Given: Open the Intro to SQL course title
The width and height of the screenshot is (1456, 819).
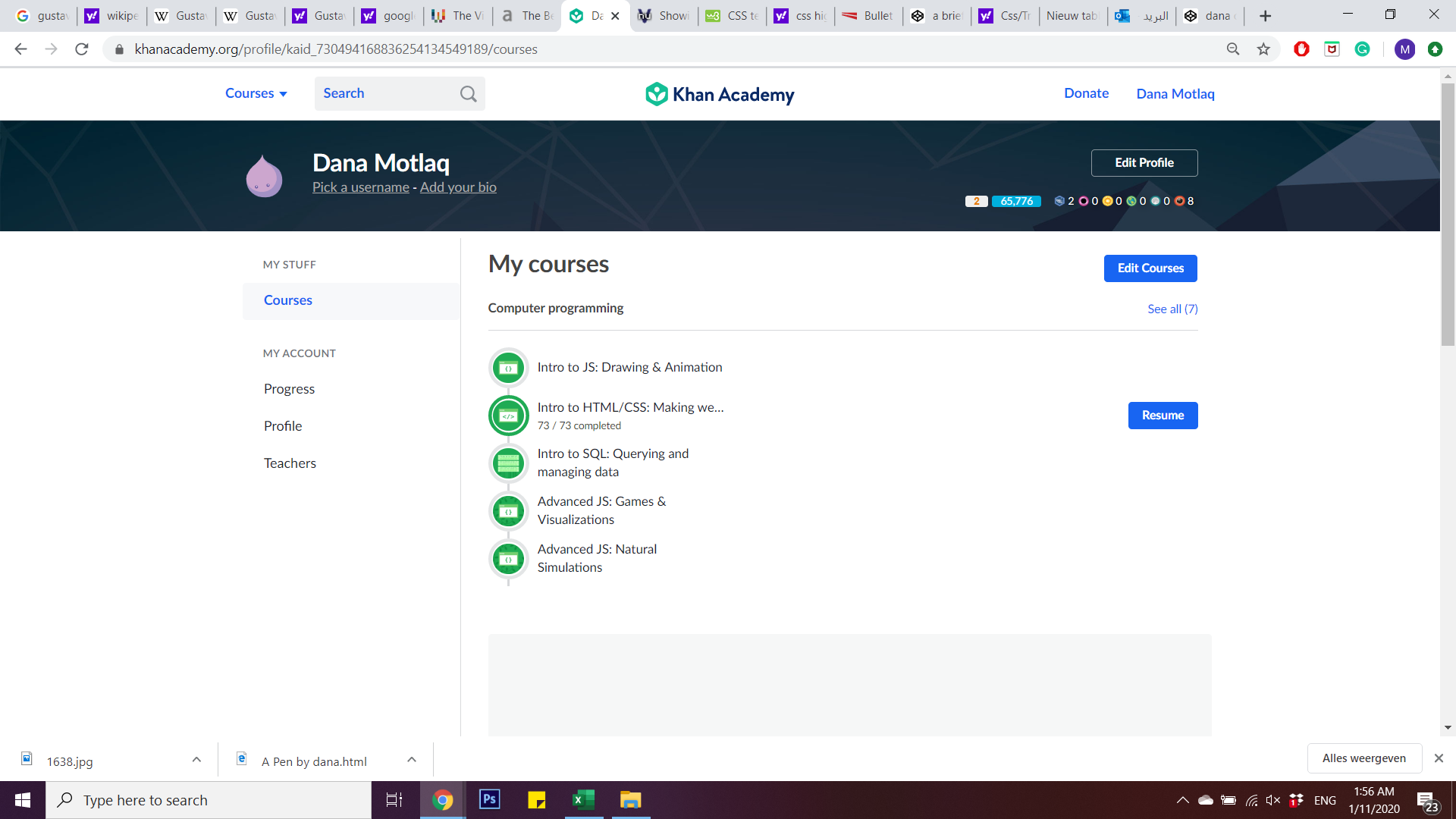Looking at the screenshot, I should click(613, 463).
